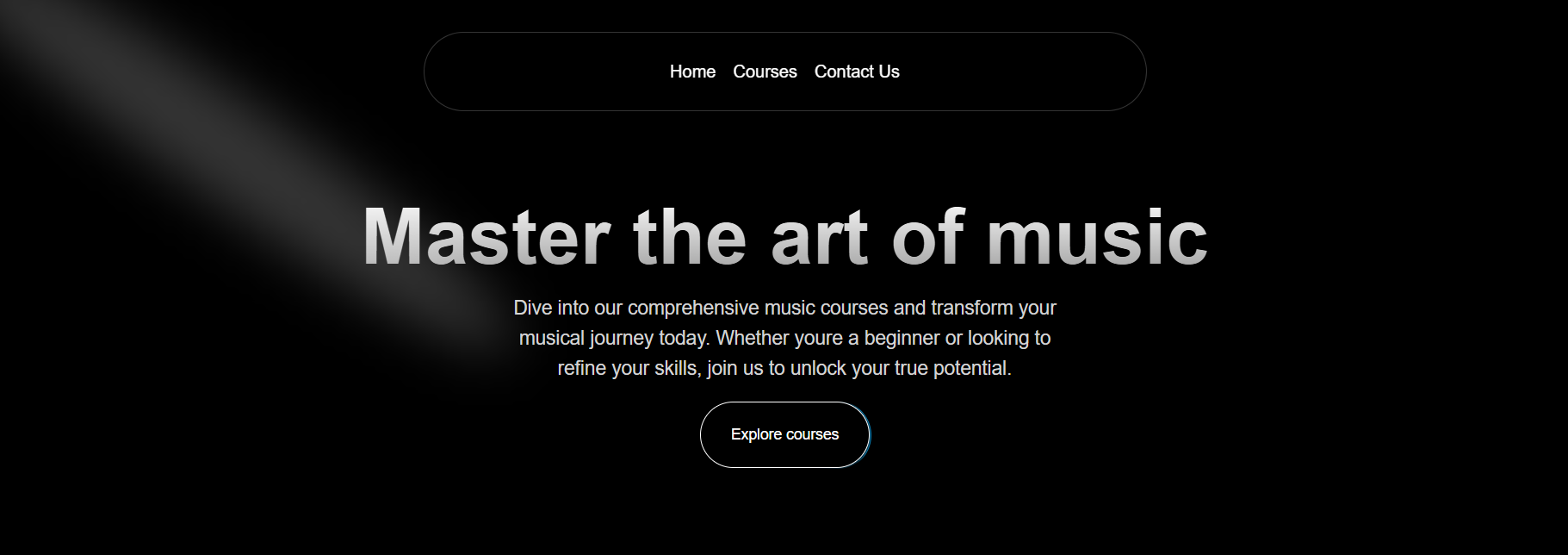Click the word "music" in the headline
Viewport: 1568px width, 555px height.
(x=1097, y=237)
